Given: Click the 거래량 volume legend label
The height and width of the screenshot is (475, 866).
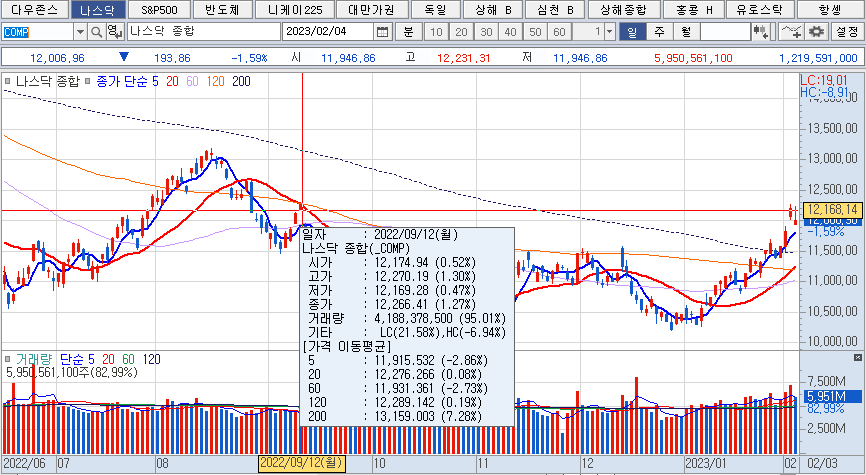Looking at the screenshot, I should click(34, 360).
